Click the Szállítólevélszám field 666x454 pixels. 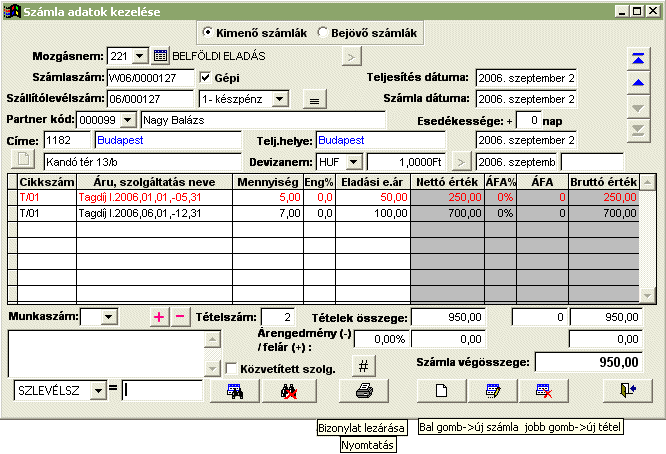coord(150,99)
